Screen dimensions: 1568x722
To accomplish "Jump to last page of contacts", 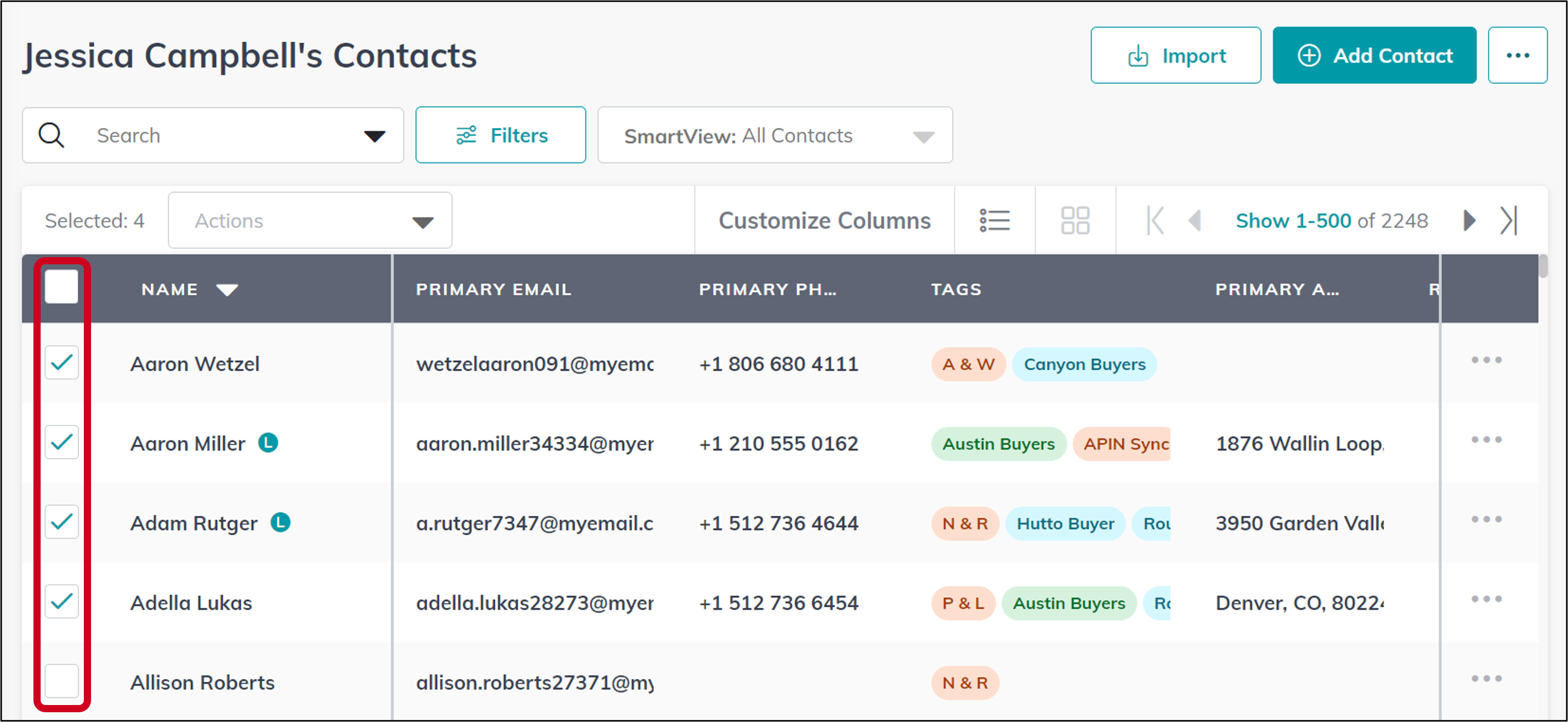I will click(1509, 220).
